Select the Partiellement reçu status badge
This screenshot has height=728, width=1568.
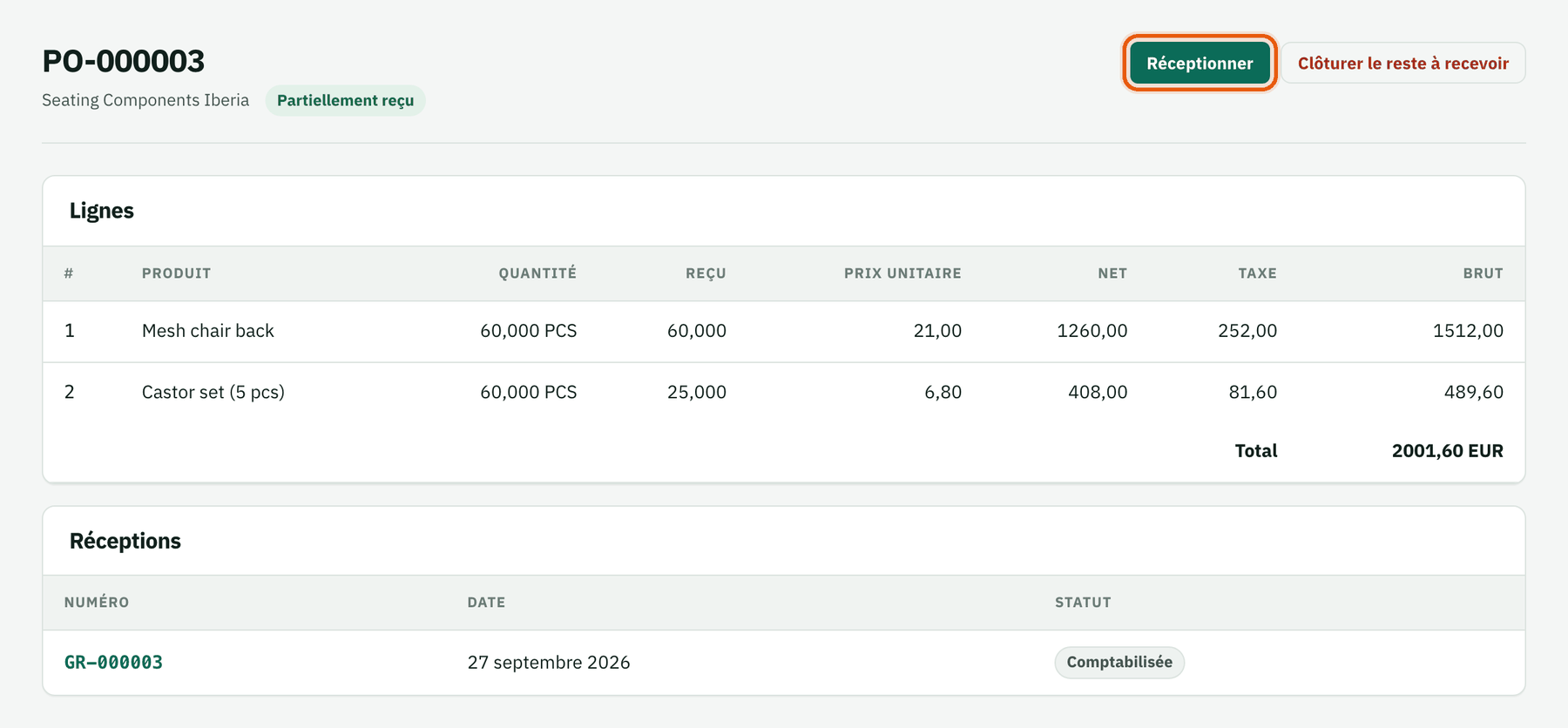pyautogui.click(x=345, y=100)
